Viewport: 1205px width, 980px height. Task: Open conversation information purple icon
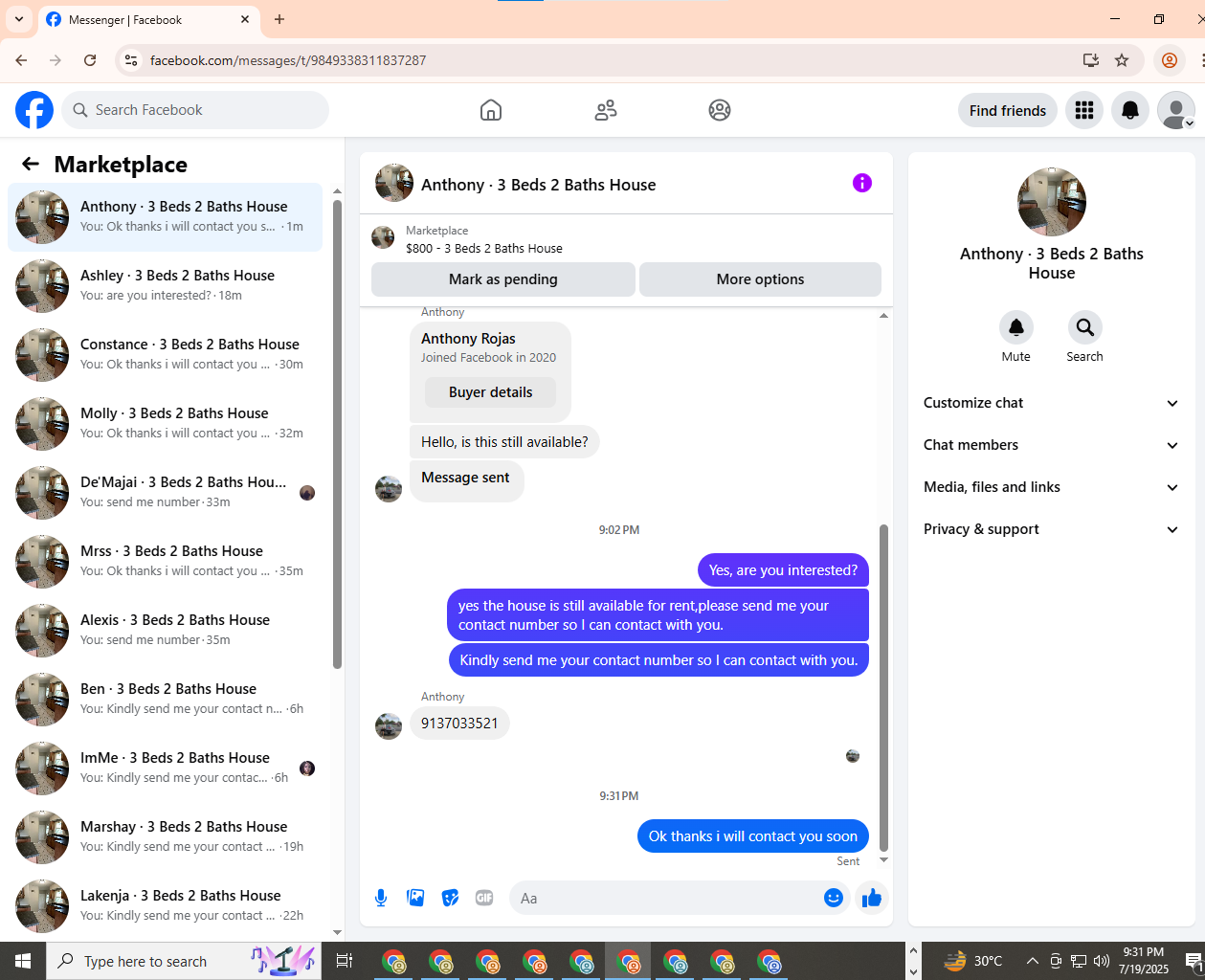coord(862,183)
